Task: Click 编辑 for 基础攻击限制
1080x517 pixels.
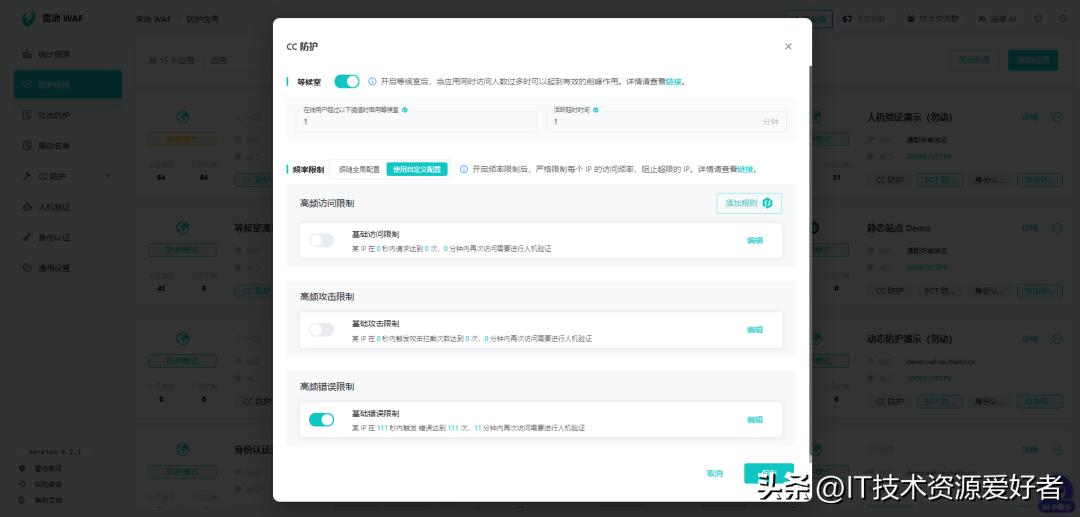Action: 755,330
